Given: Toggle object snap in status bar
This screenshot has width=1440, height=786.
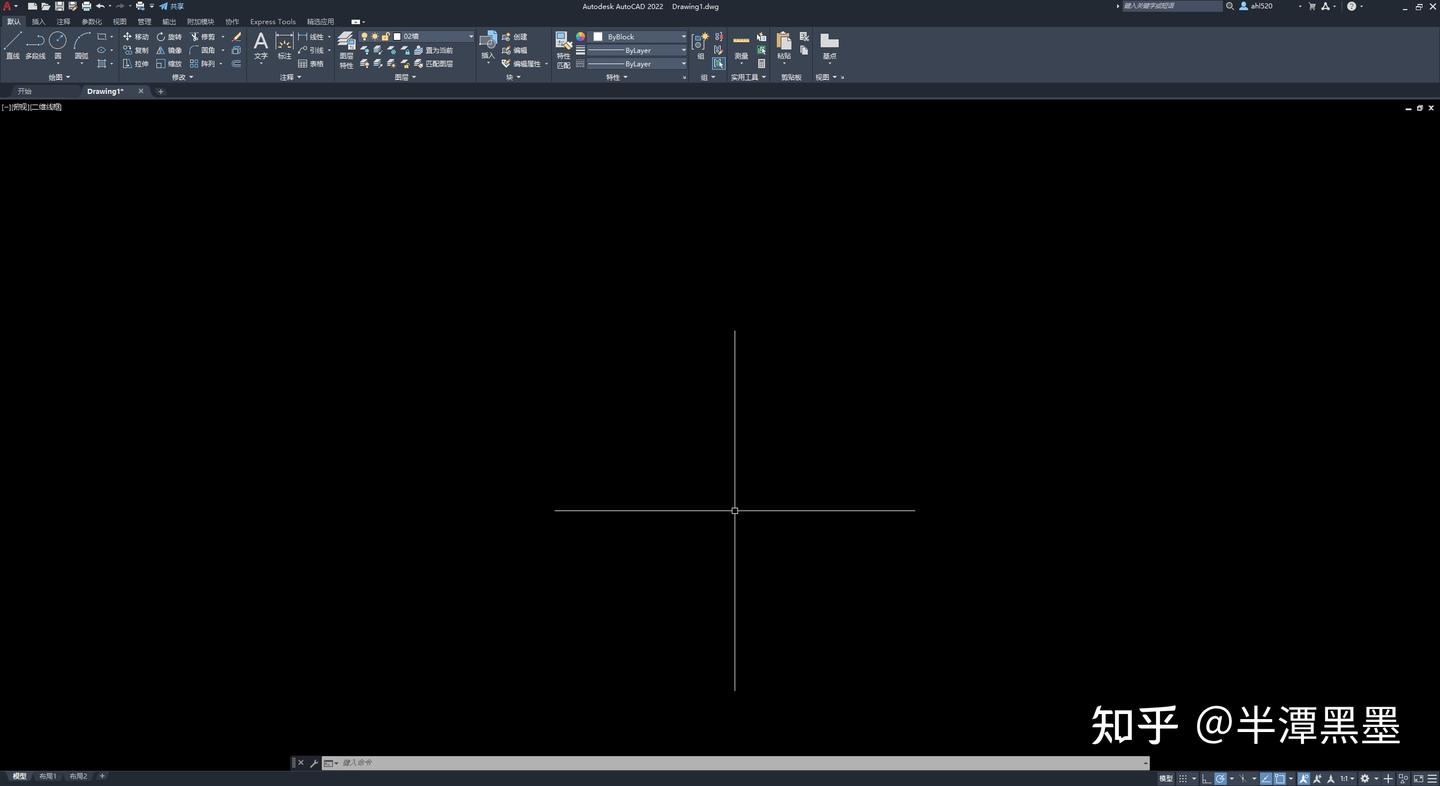Looking at the screenshot, I should click(1281, 777).
